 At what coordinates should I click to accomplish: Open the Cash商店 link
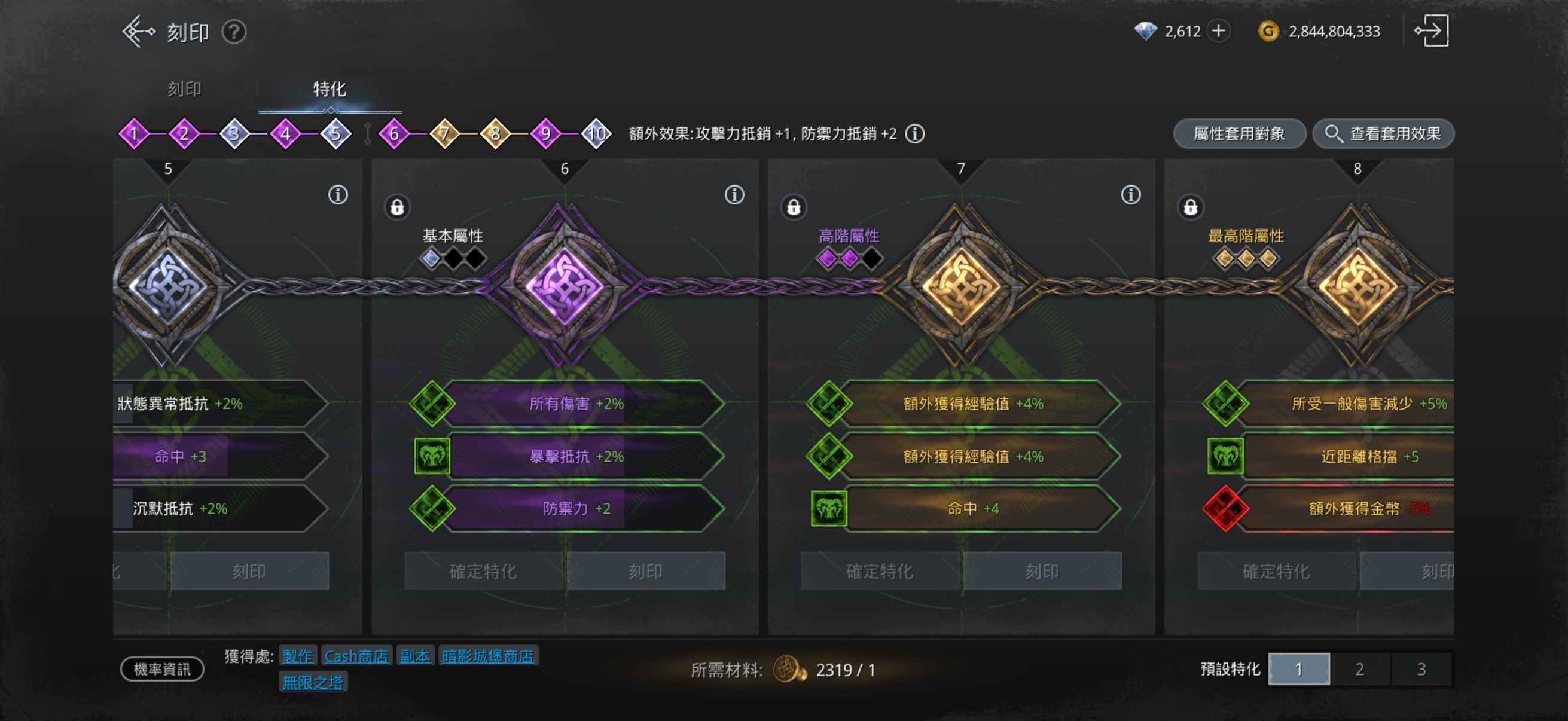tap(356, 656)
